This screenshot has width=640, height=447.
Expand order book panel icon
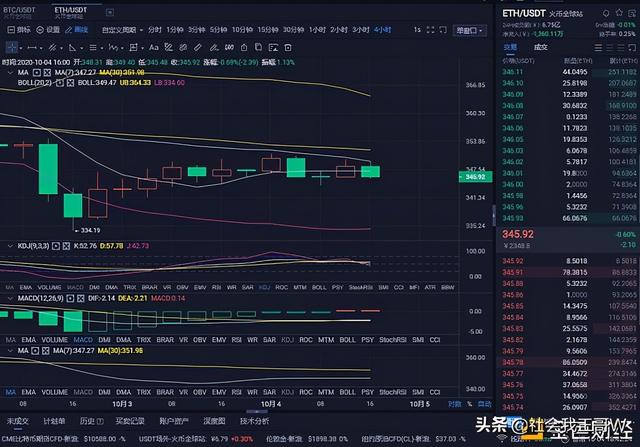pos(632,48)
